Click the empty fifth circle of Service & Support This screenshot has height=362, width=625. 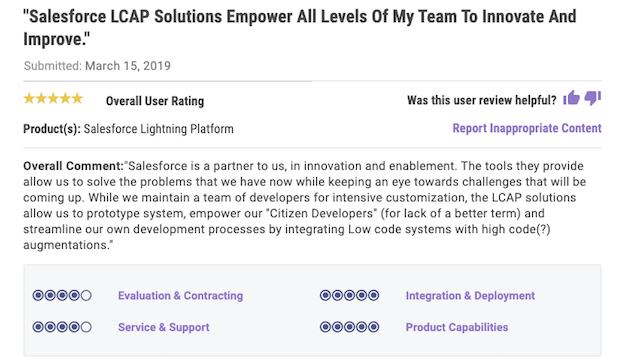pos(86,327)
